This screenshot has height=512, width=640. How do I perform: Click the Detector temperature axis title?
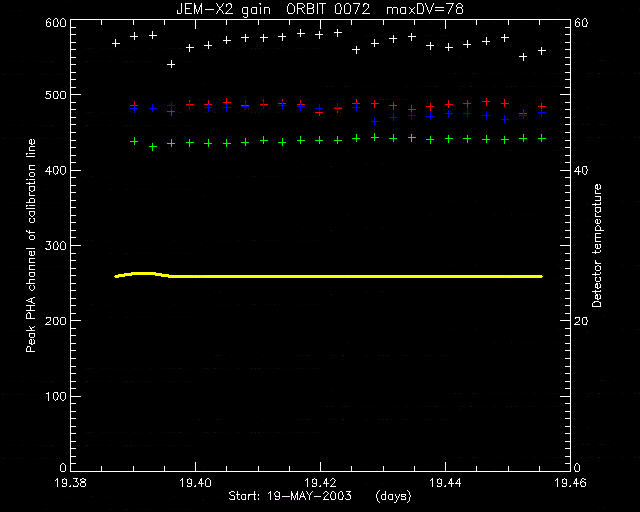pyautogui.click(x=597, y=245)
